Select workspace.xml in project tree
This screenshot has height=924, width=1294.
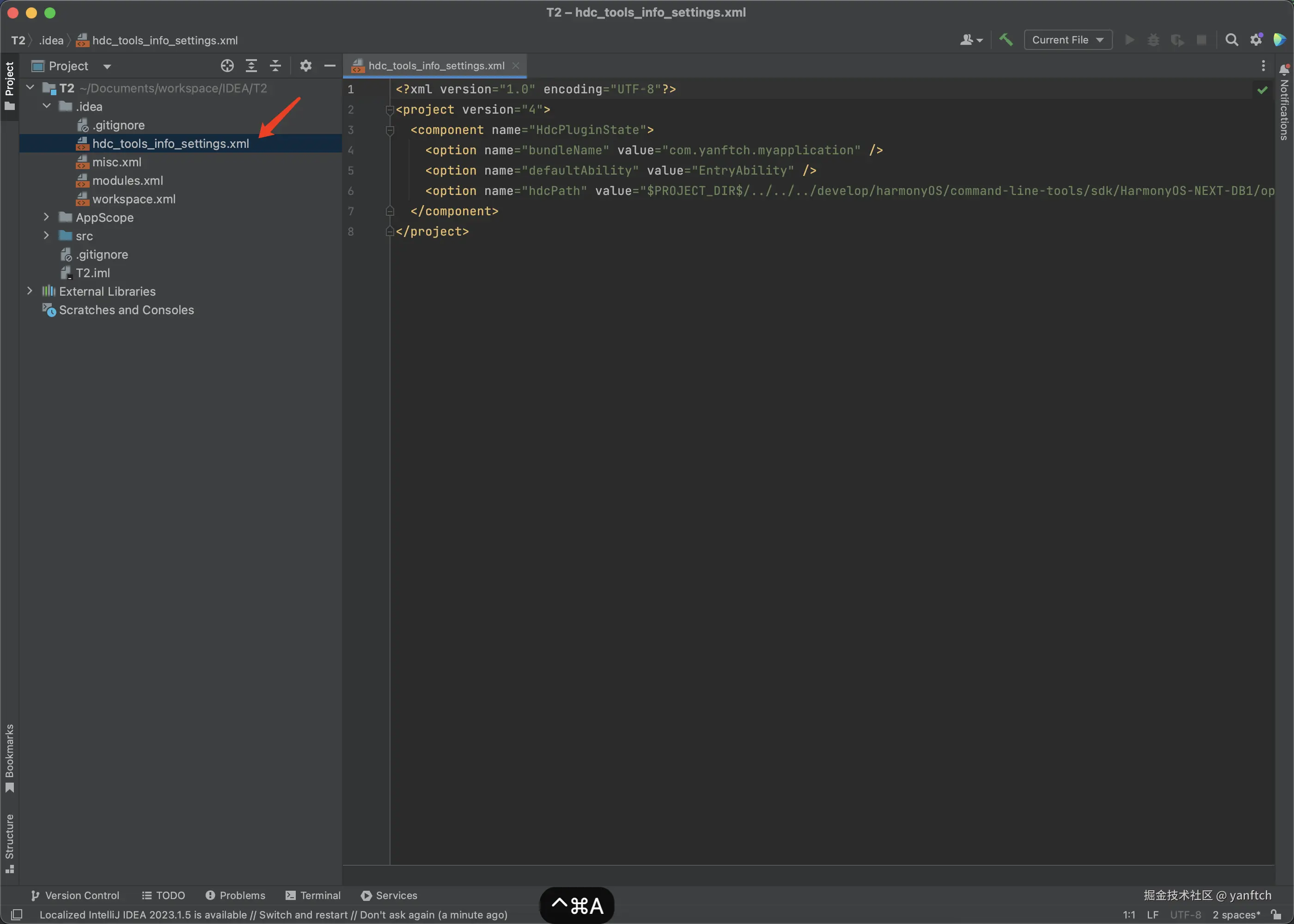(x=134, y=199)
